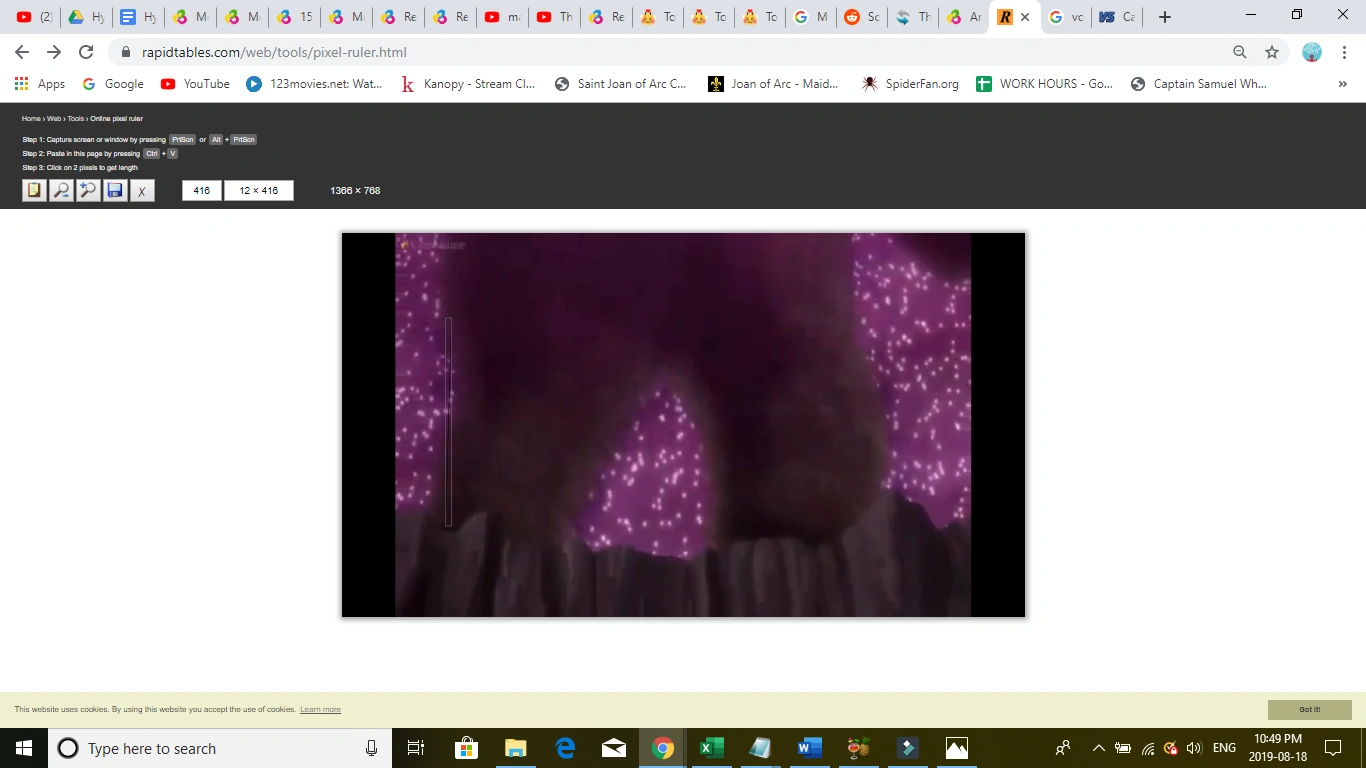Open the Action Center notifications icon
The height and width of the screenshot is (768, 1366).
[1332, 748]
